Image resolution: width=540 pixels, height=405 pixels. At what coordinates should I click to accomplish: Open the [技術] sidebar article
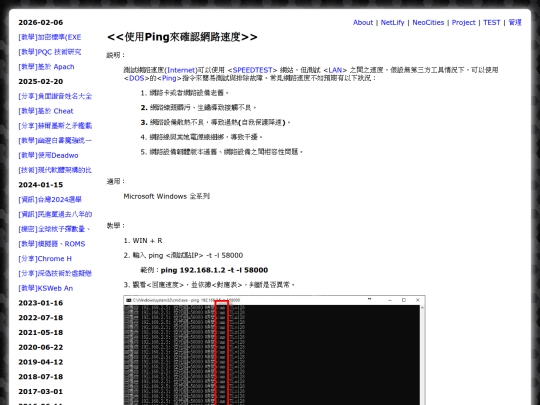(55, 170)
